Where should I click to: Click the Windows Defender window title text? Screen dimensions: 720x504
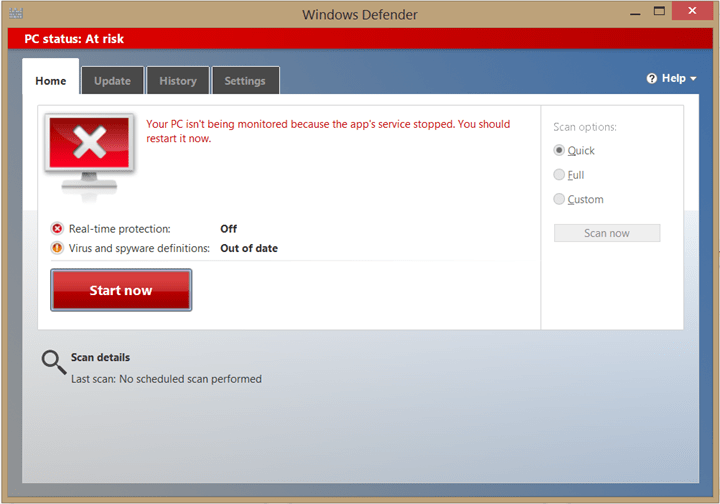pyautogui.click(x=360, y=15)
